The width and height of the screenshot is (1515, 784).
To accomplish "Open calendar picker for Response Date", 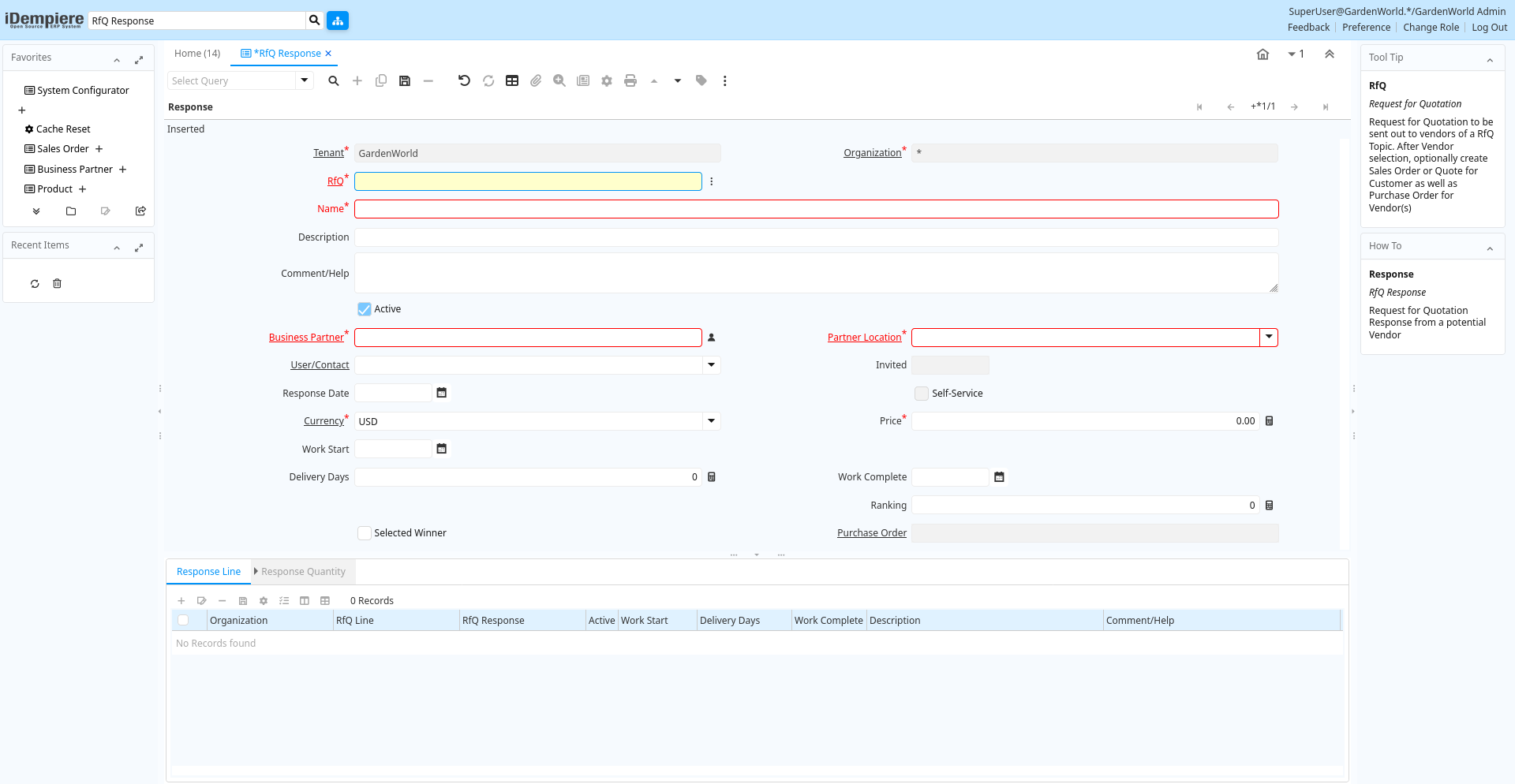I will click(442, 393).
